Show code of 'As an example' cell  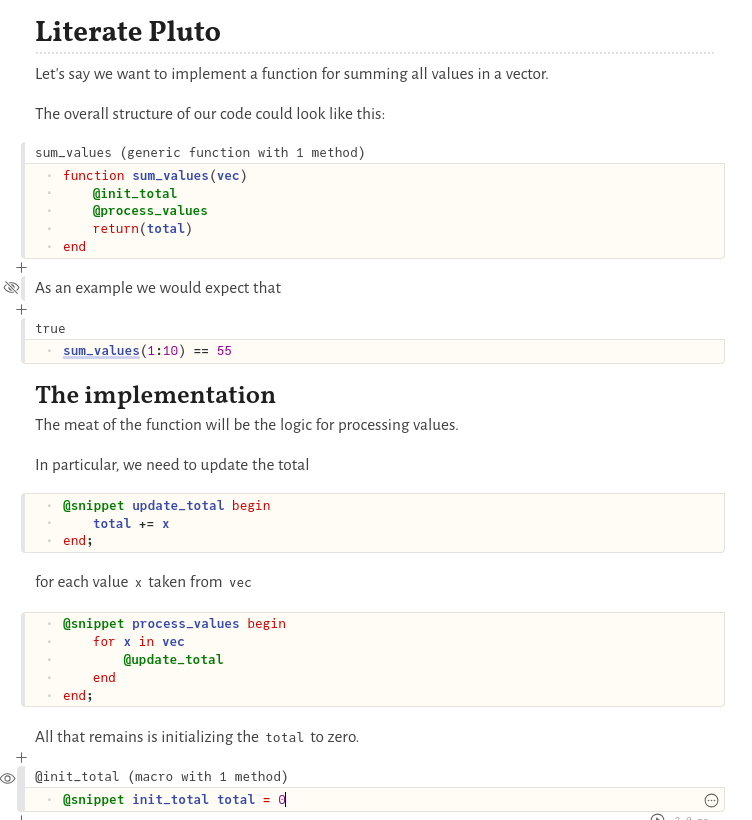(11, 288)
